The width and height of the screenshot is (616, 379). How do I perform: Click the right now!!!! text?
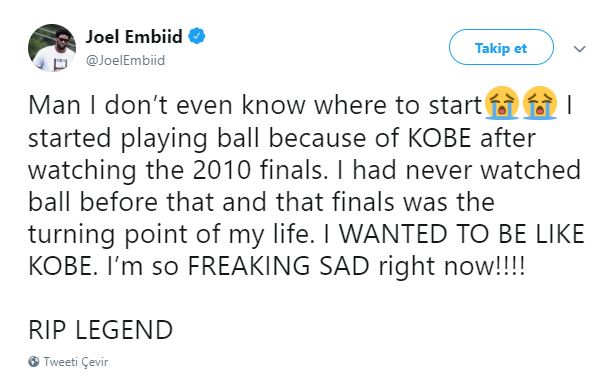[451, 267]
